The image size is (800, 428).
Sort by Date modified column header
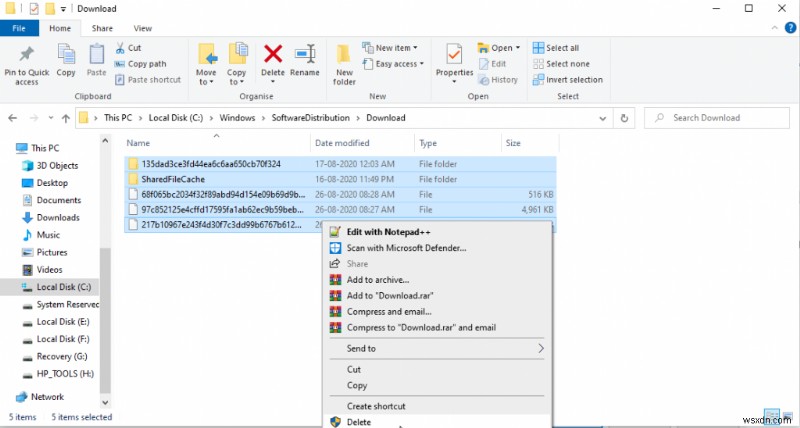coord(362,143)
